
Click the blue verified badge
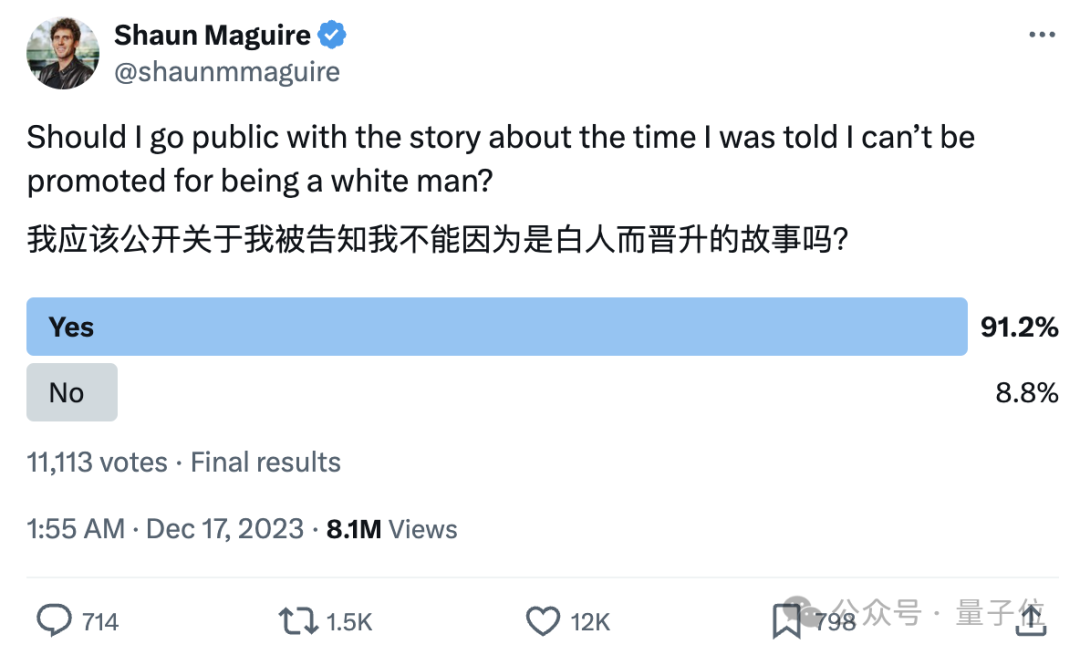point(332,36)
